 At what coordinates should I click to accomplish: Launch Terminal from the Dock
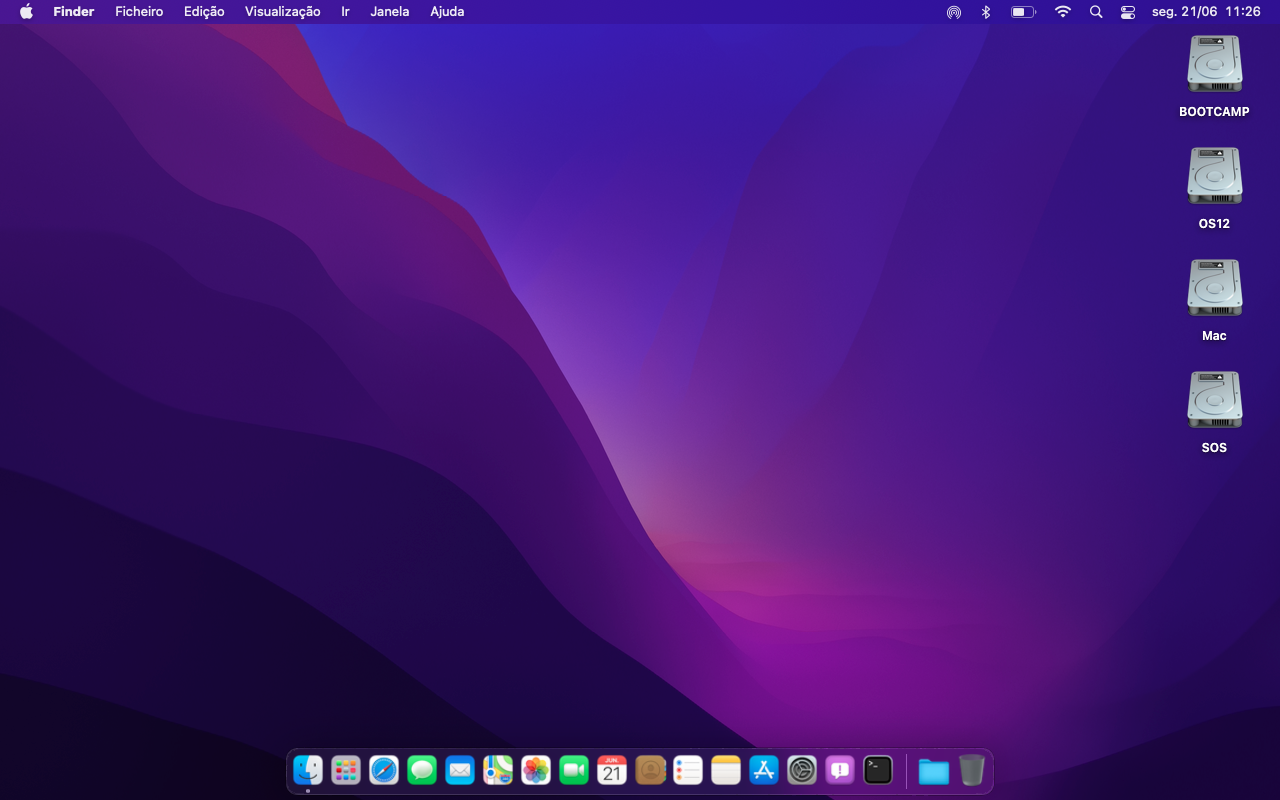coord(878,770)
